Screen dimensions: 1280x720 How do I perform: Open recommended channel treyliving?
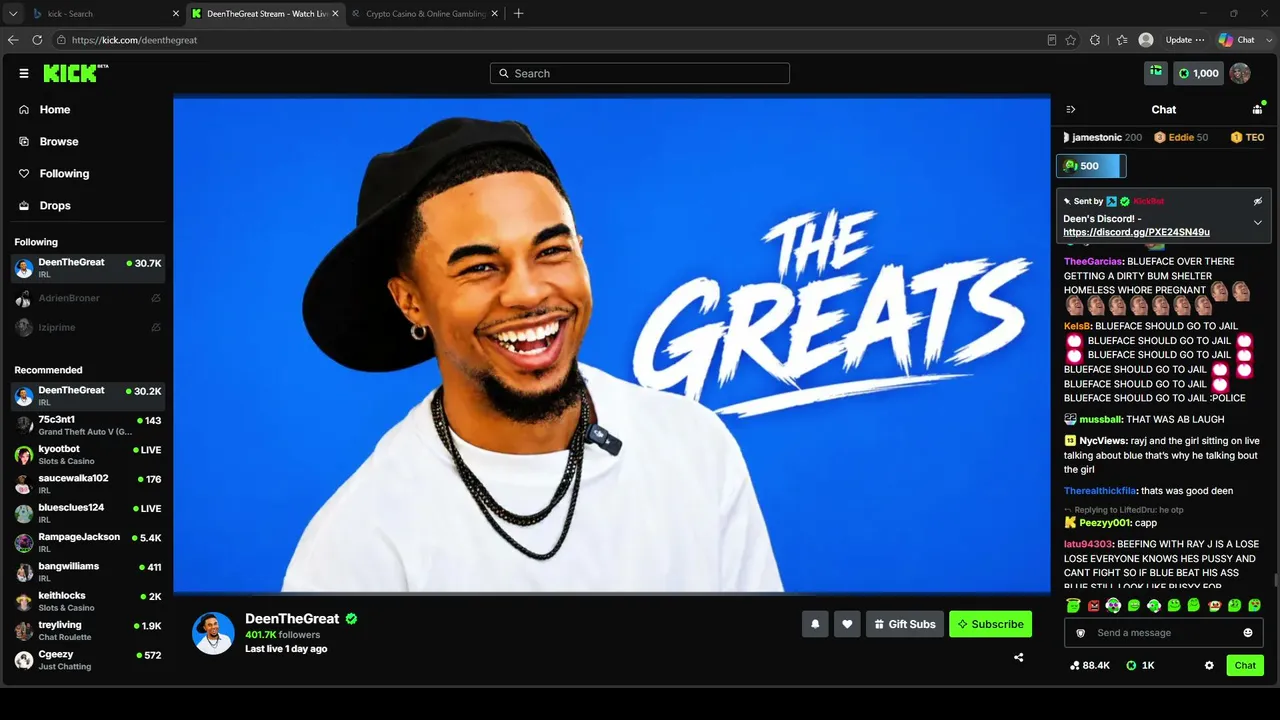pyautogui.click(x=88, y=631)
